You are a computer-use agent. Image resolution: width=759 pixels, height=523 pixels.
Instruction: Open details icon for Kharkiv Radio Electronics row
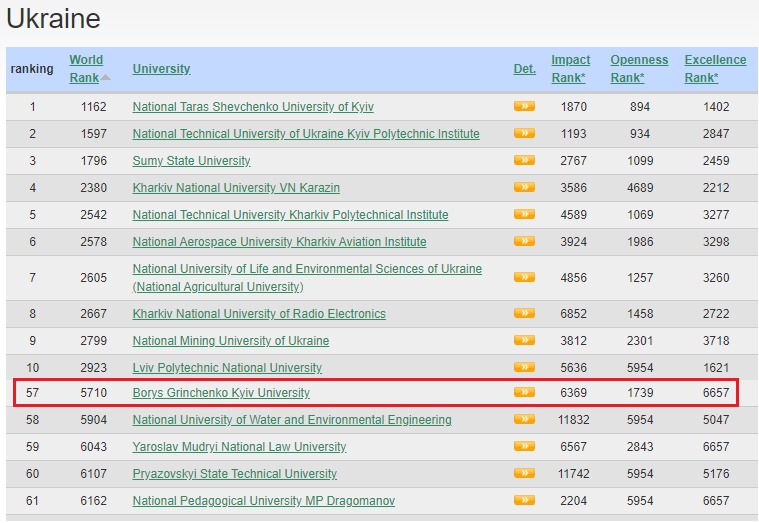pyautogui.click(x=524, y=313)
